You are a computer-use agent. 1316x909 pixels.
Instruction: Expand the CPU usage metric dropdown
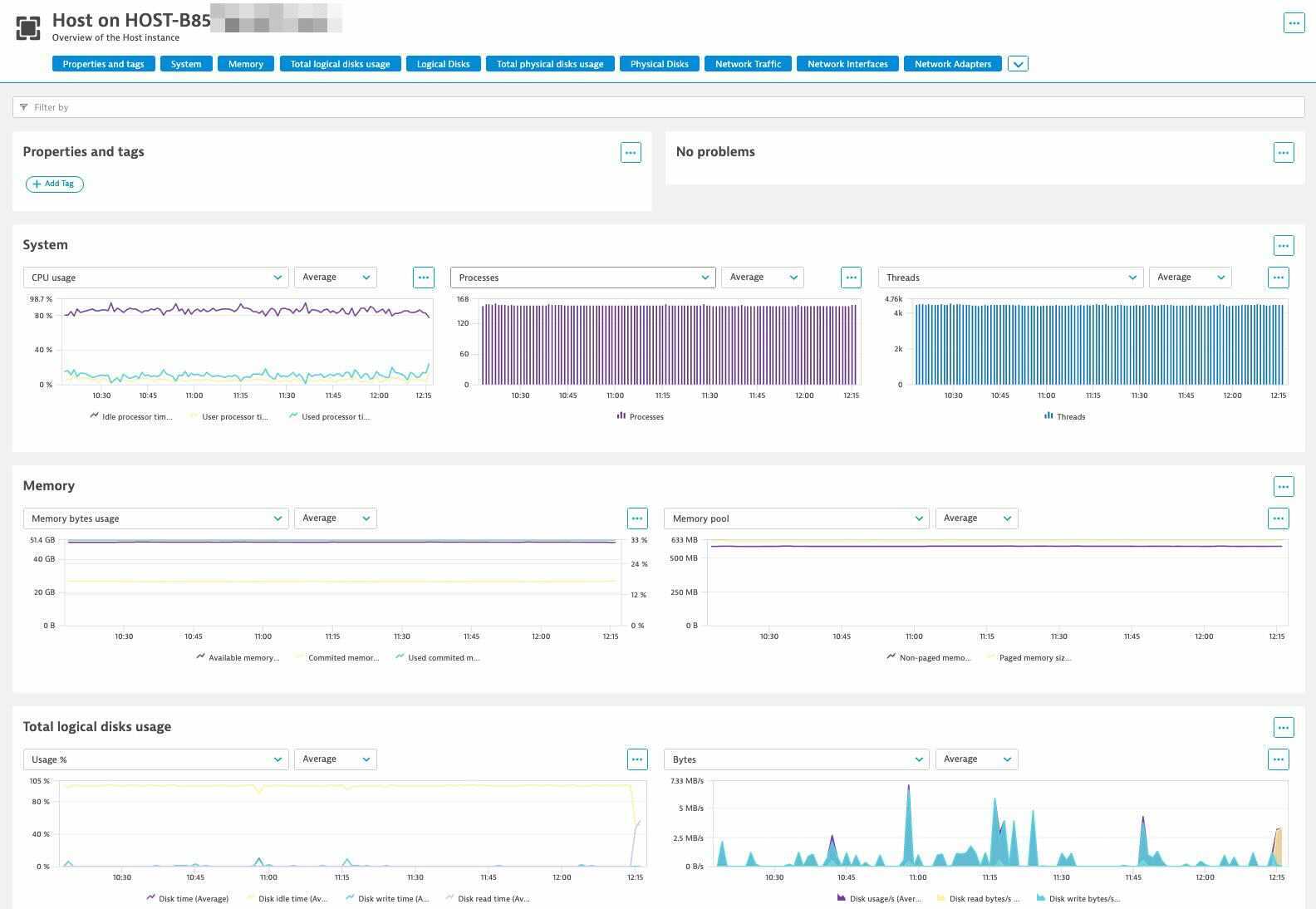pos(155,278)
